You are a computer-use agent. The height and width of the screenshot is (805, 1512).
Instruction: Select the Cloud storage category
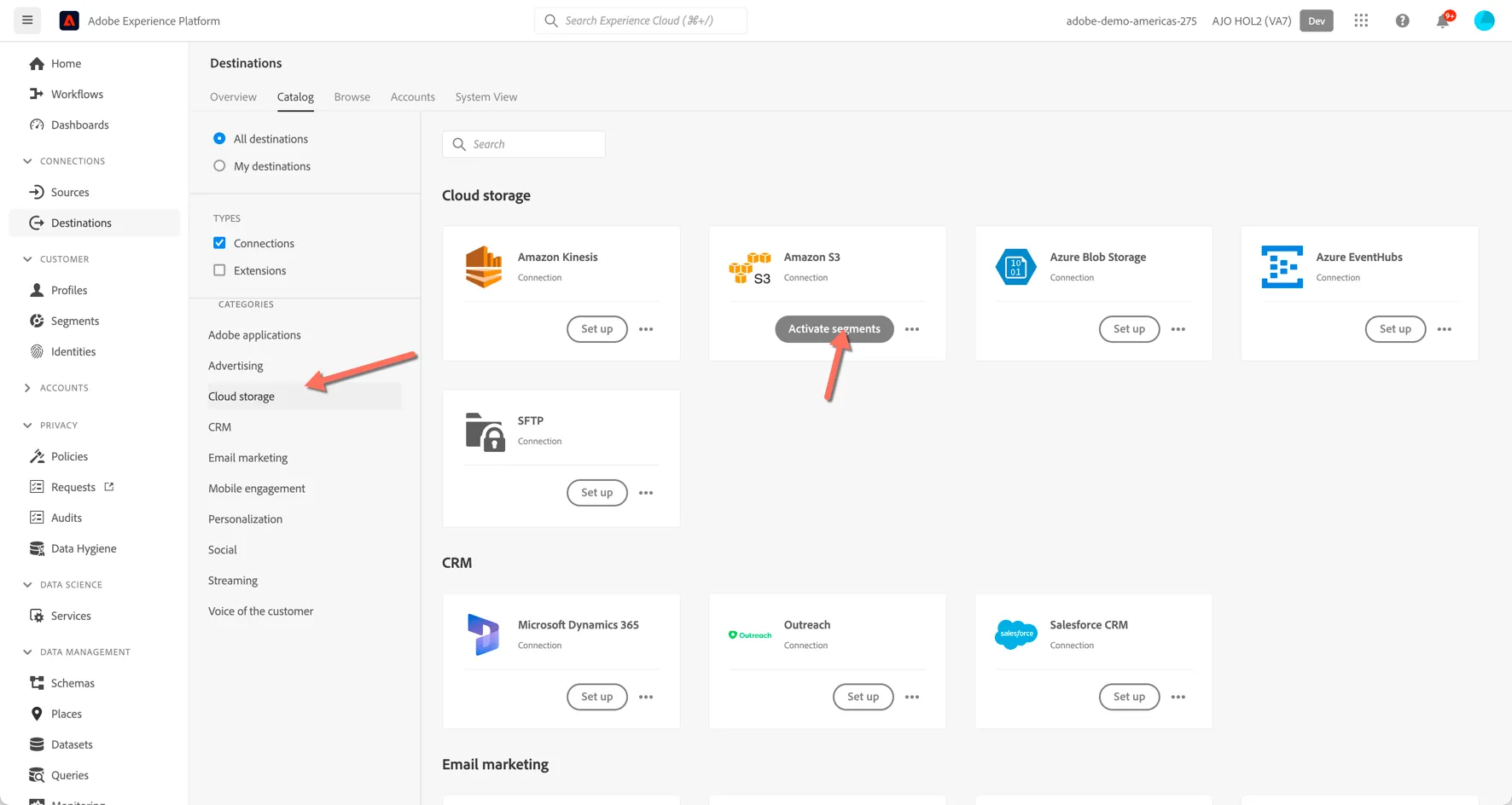coord(303,397)
